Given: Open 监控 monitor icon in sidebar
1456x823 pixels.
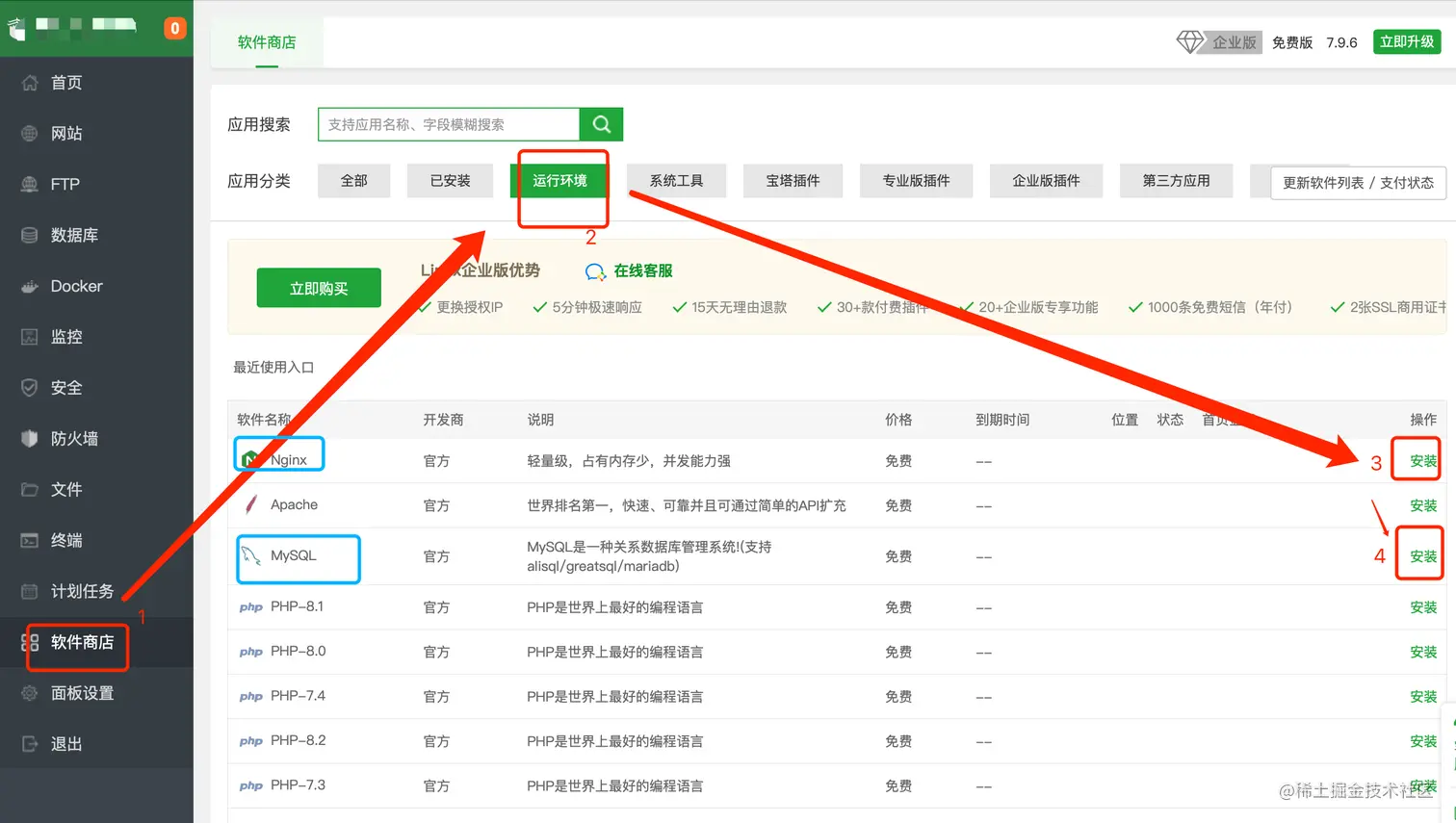Looking at the screenshot, I should [x=30, y=337].
